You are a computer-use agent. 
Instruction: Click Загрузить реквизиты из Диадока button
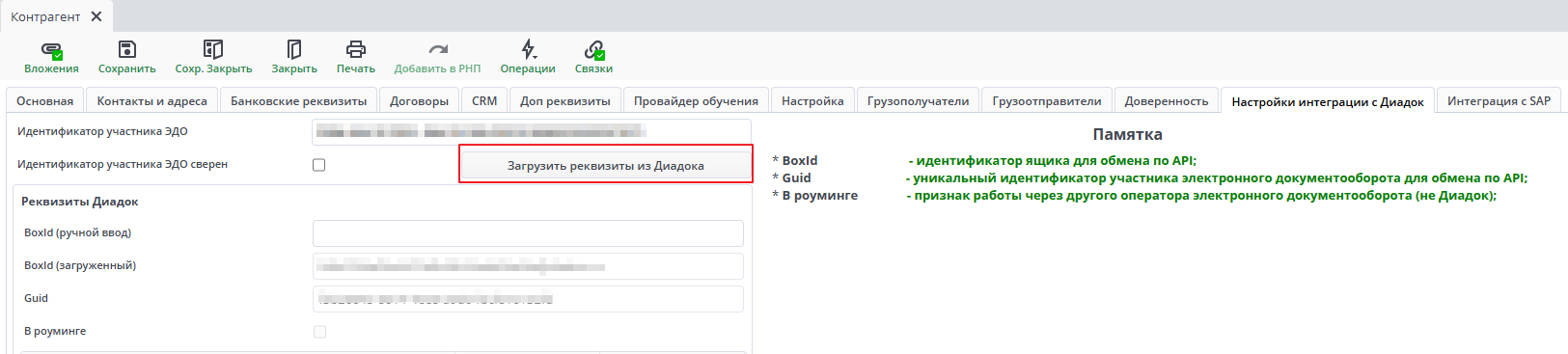(606, 166)
